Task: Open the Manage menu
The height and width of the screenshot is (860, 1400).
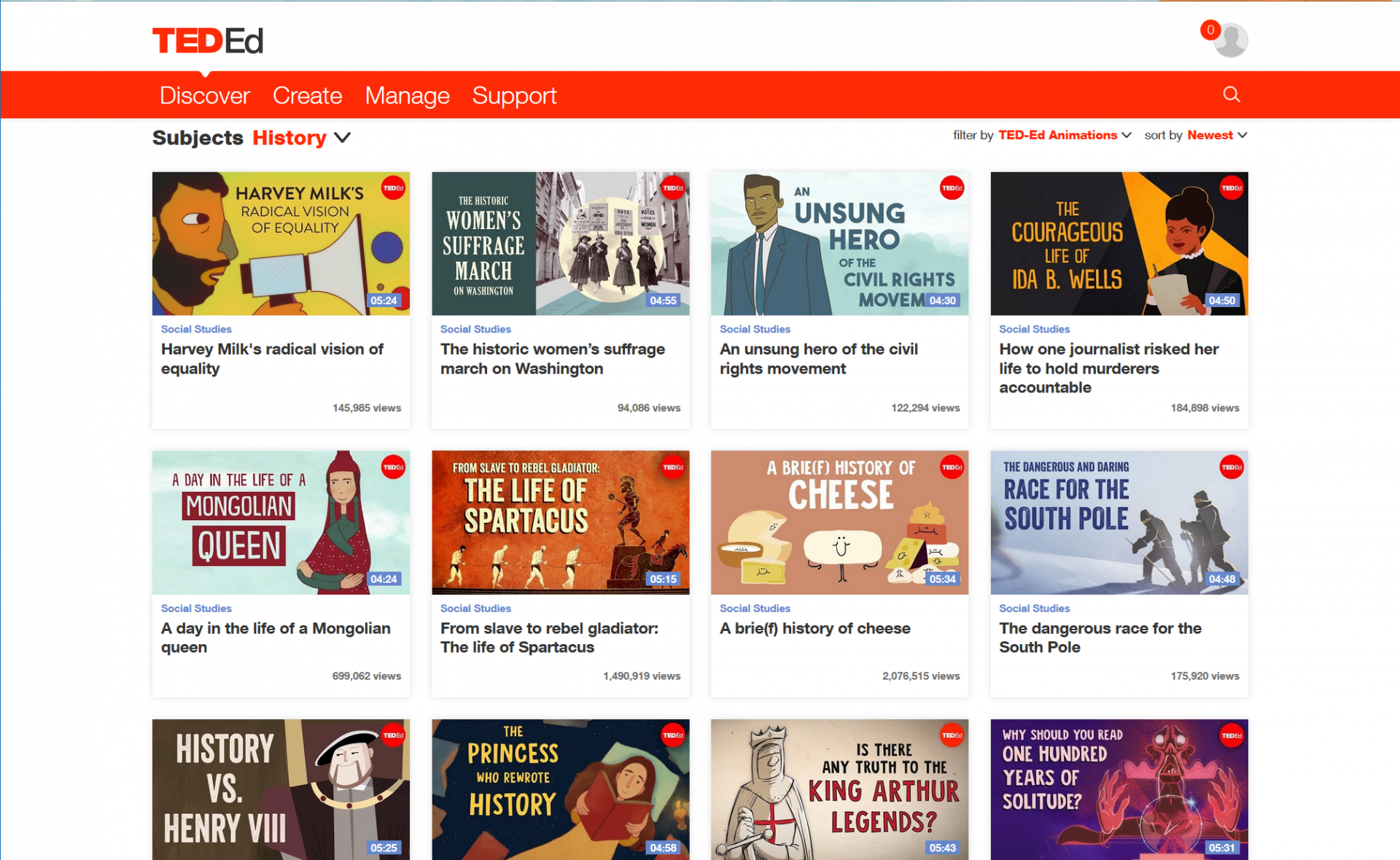Action: 407,96
